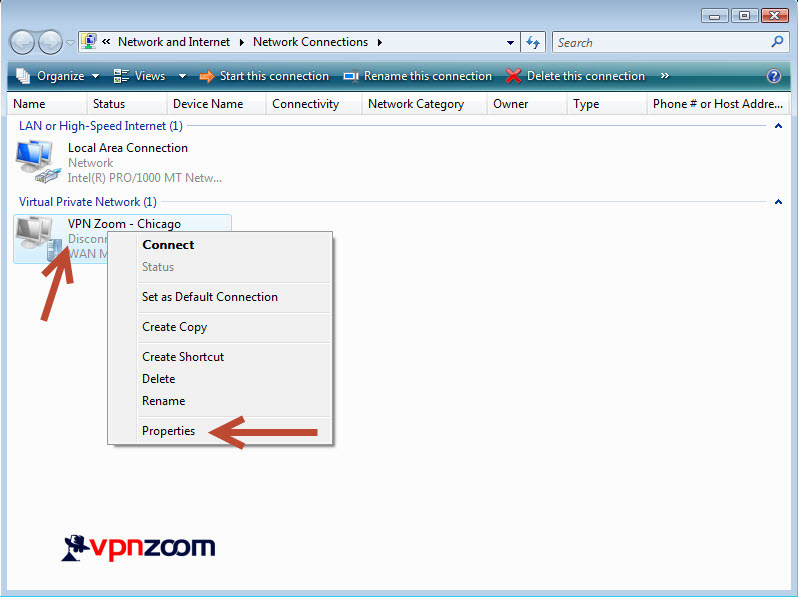Viewport: 798px width, 597px height.
Task: Open the recent pages dropdown next to the Forward button
Action: pyautogui.click(x=71, y=43)
